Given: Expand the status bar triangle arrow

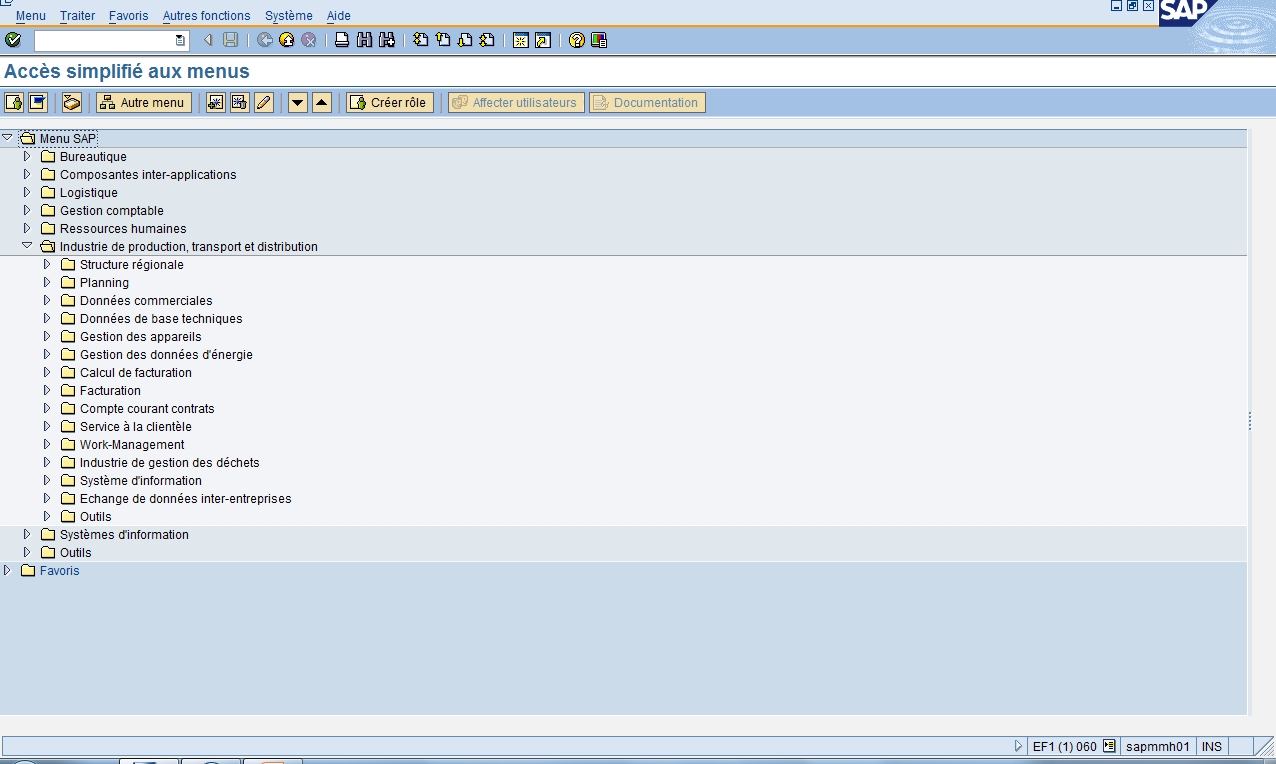Looking at the screenshot, I should 1019,746.
